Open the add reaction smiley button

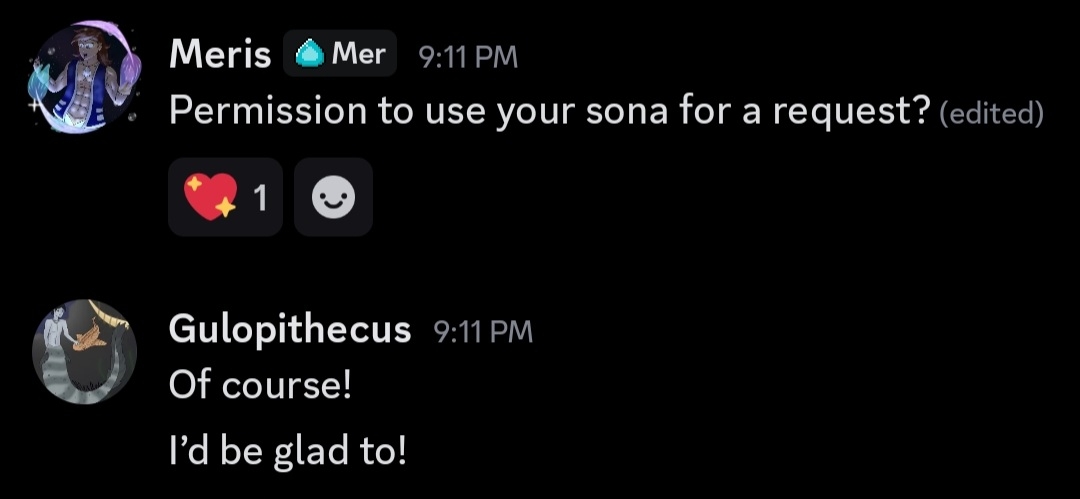333,197
